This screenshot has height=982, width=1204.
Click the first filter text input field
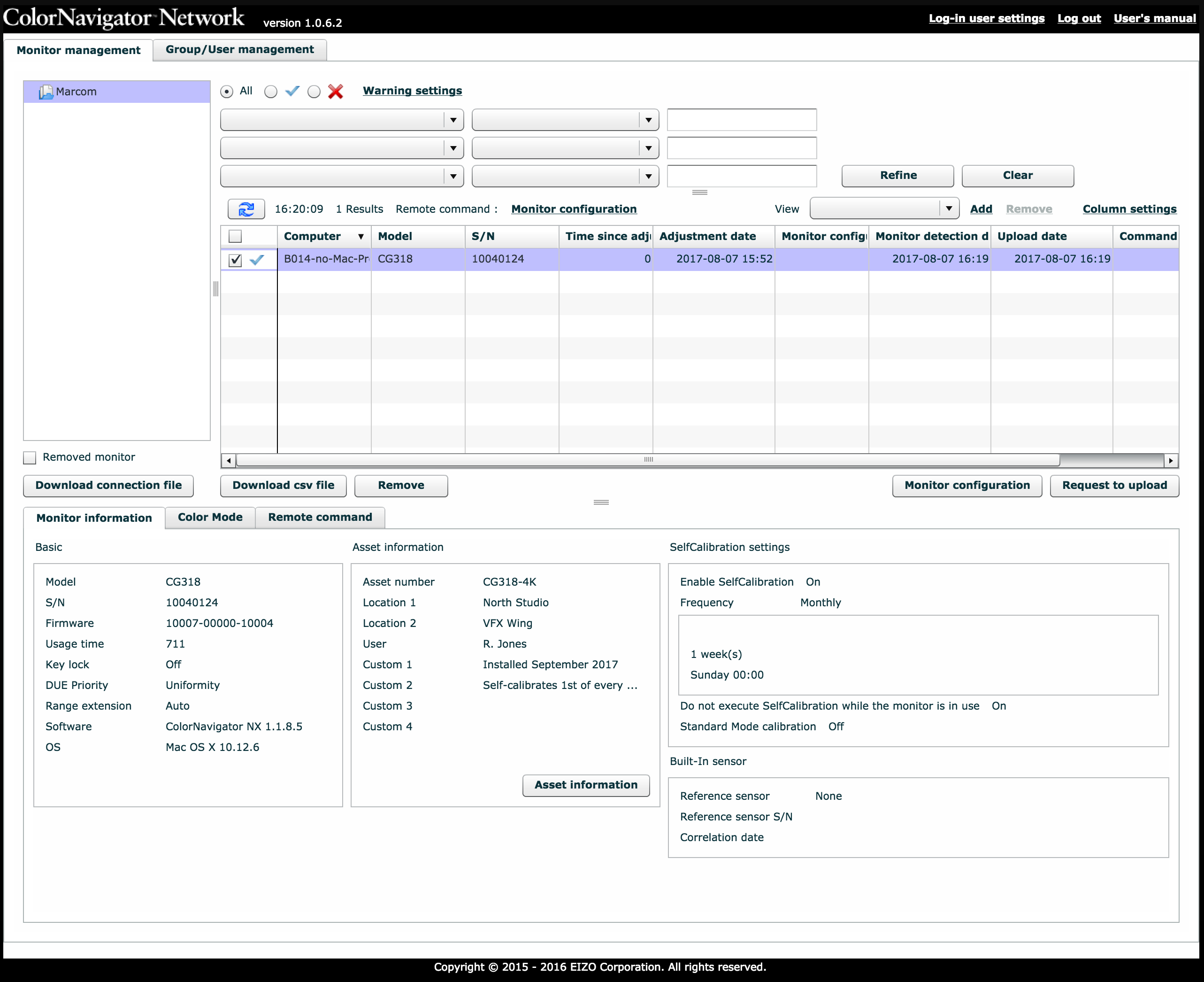pyautogui.click(x=742, y=120)
